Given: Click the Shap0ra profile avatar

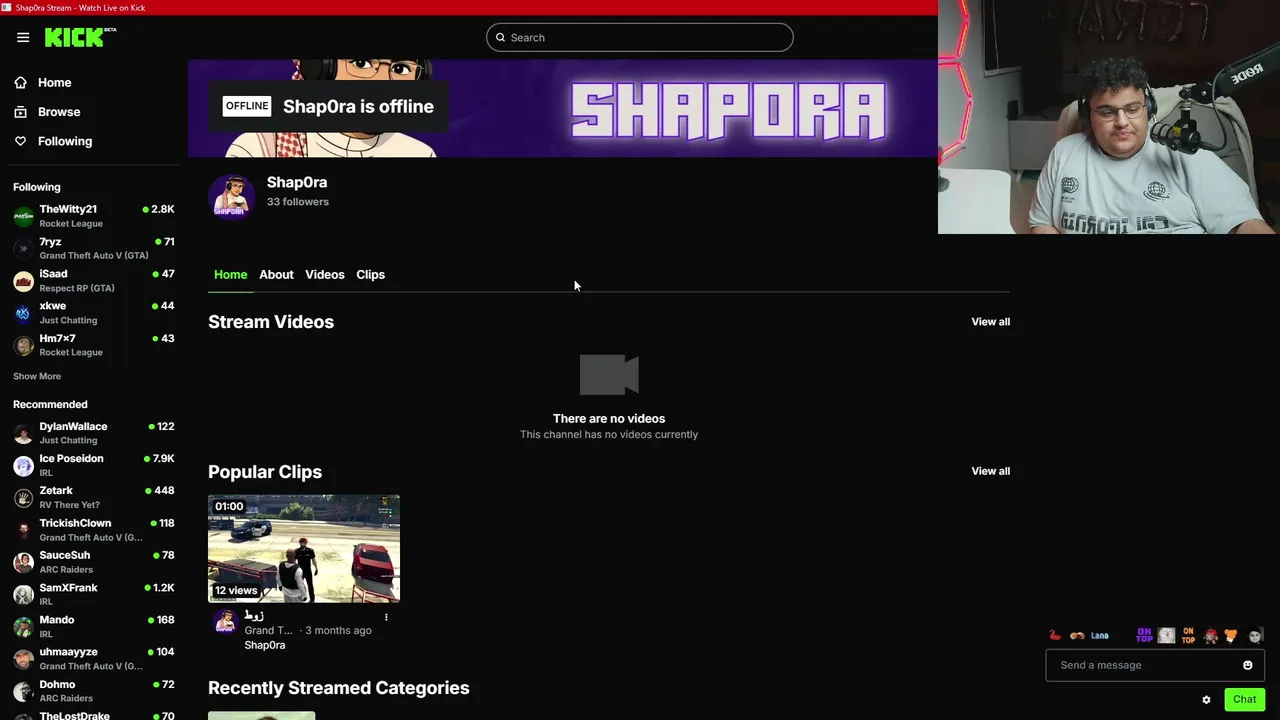Looking at the screenshot, I should [232, 196].
